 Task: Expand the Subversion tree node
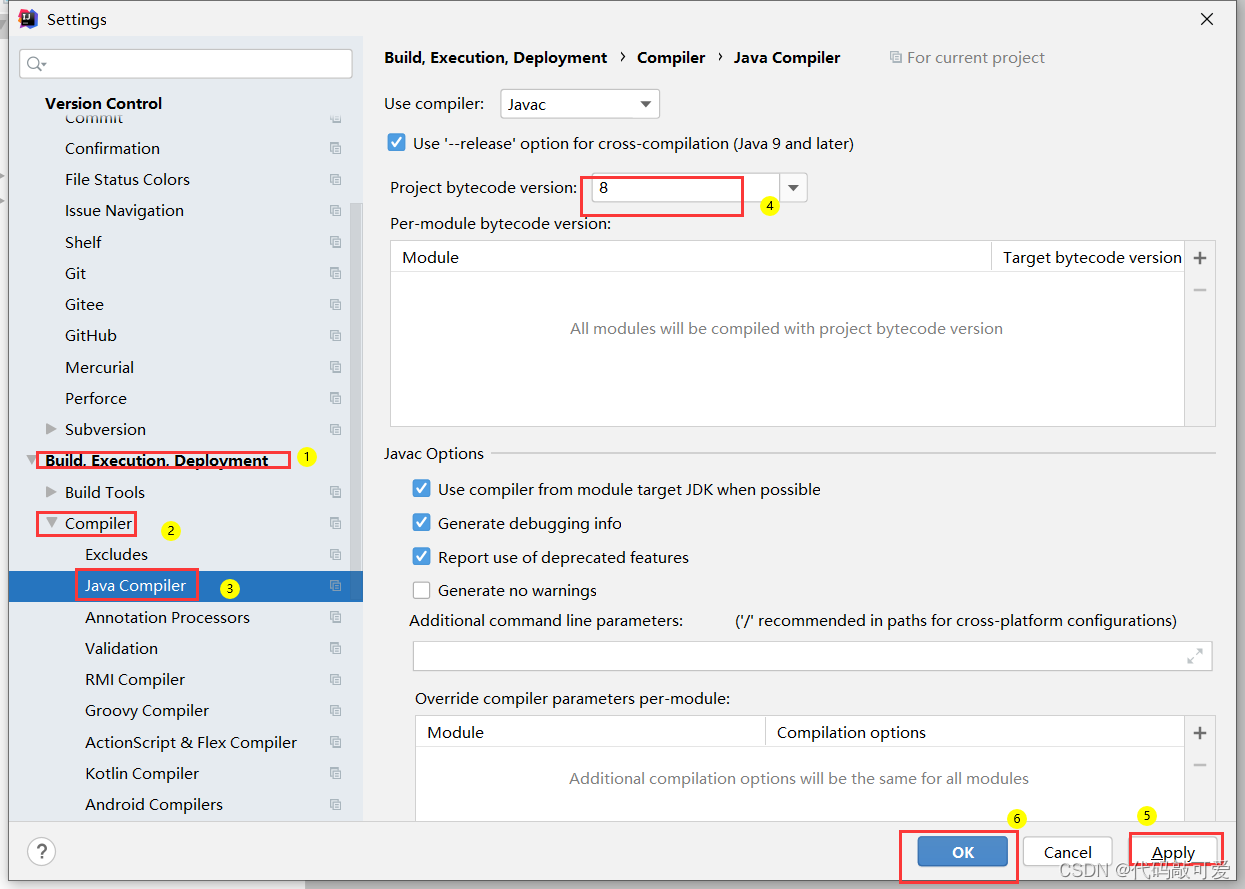click(x=51, y=429)
